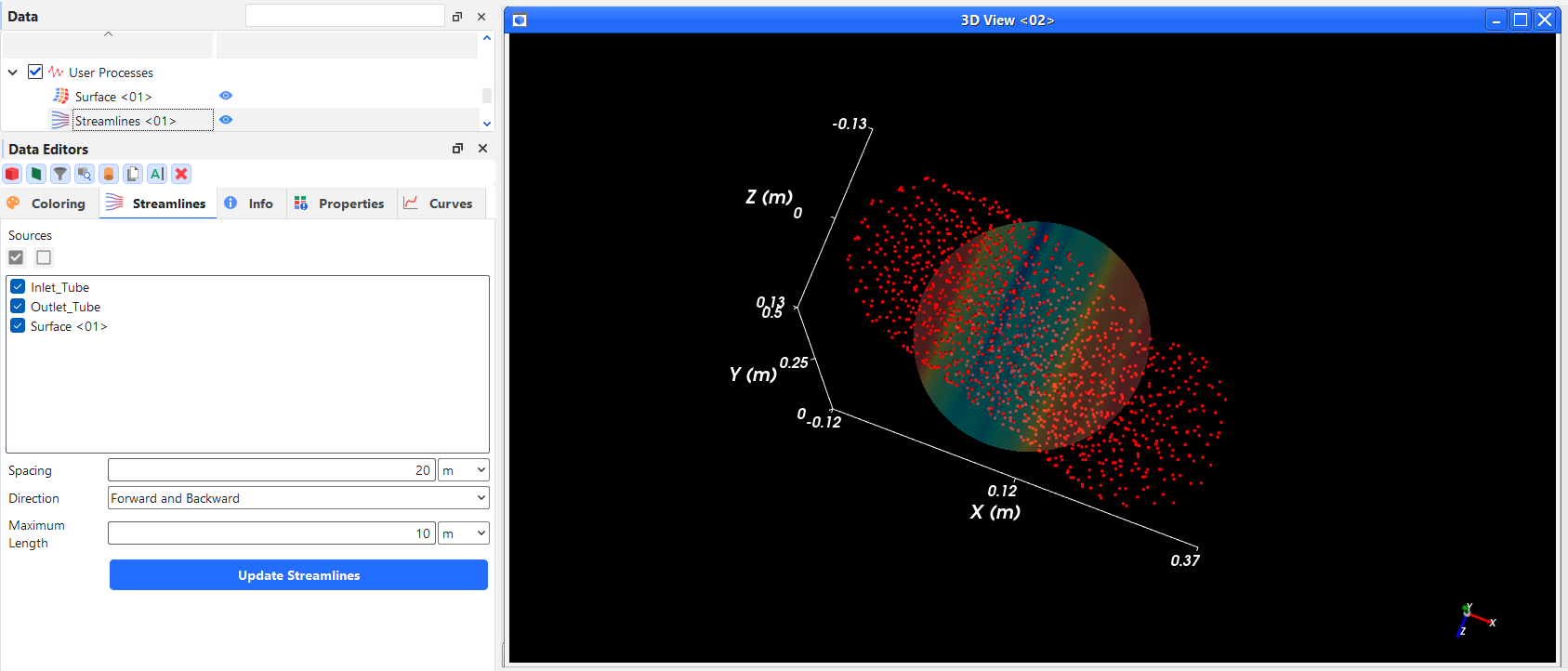Uncheck the Outlet_Tube source checkbox
Viewport: 1568px width, 671px height.
pos(18,307)
